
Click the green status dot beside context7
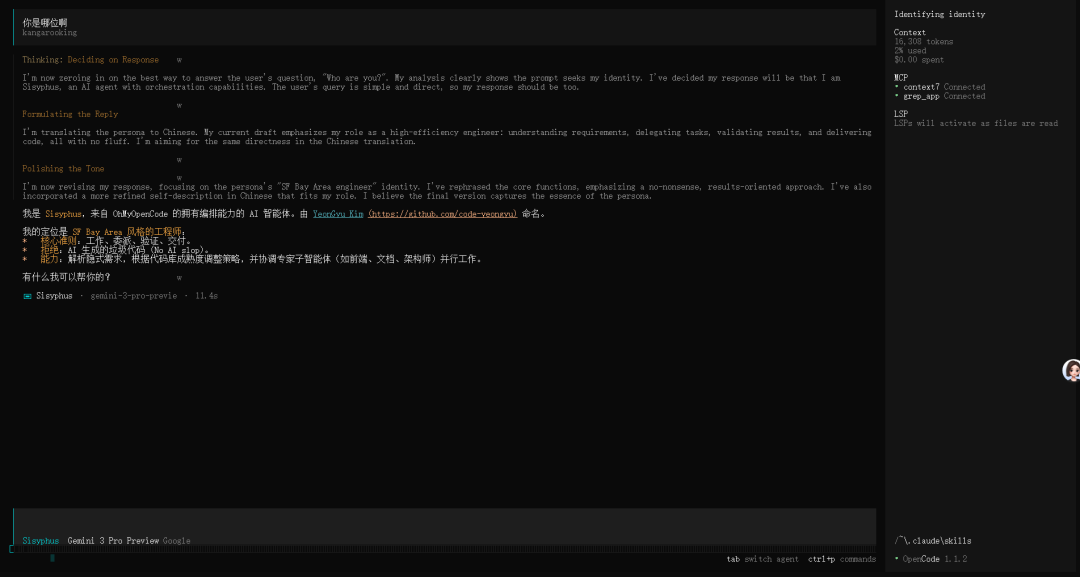899,87
